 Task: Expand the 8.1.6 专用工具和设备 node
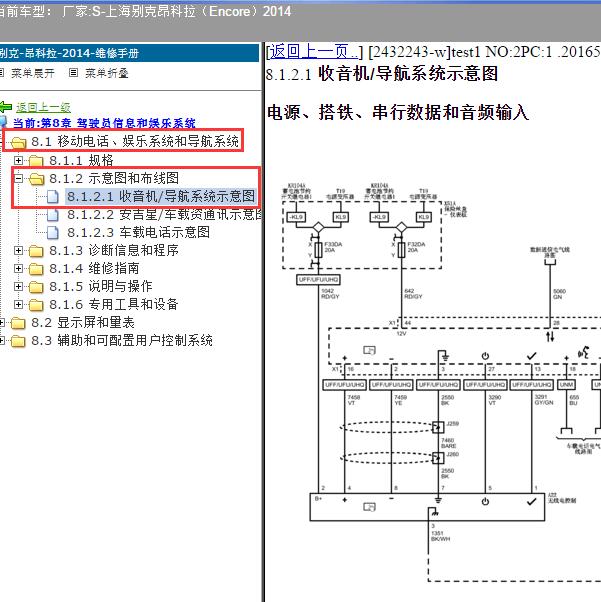tap(18, 304)
